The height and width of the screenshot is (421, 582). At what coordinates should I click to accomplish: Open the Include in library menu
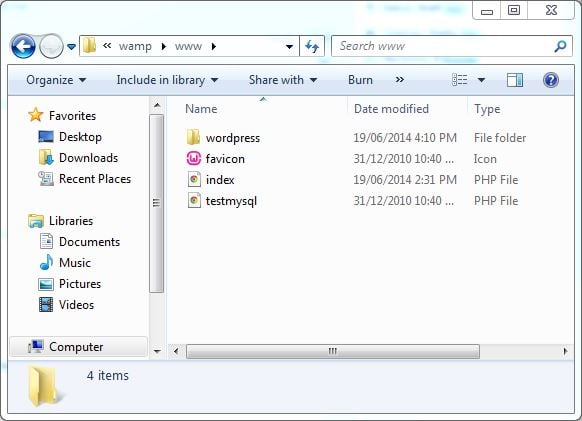click(x=167, y=80)
